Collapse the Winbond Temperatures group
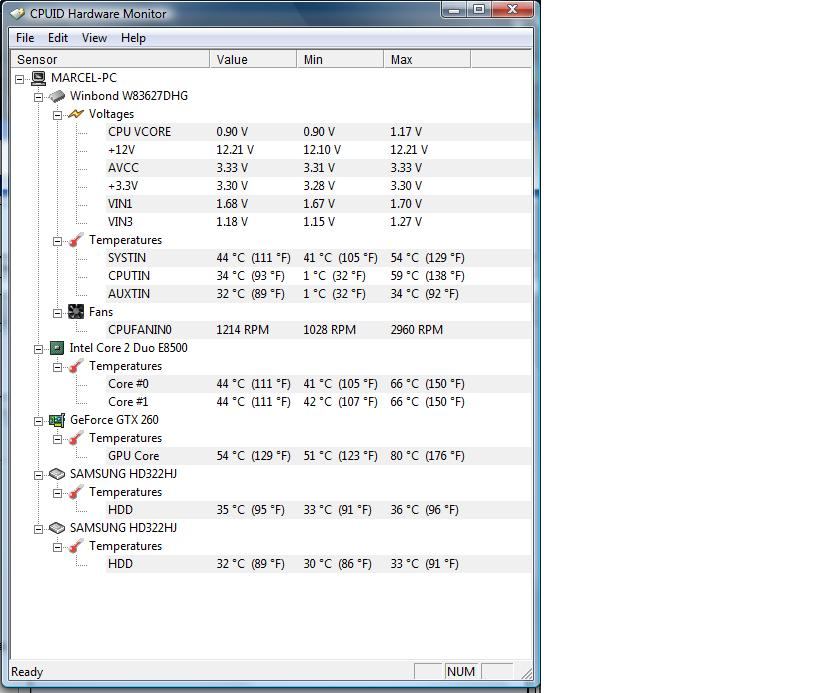 57,242
